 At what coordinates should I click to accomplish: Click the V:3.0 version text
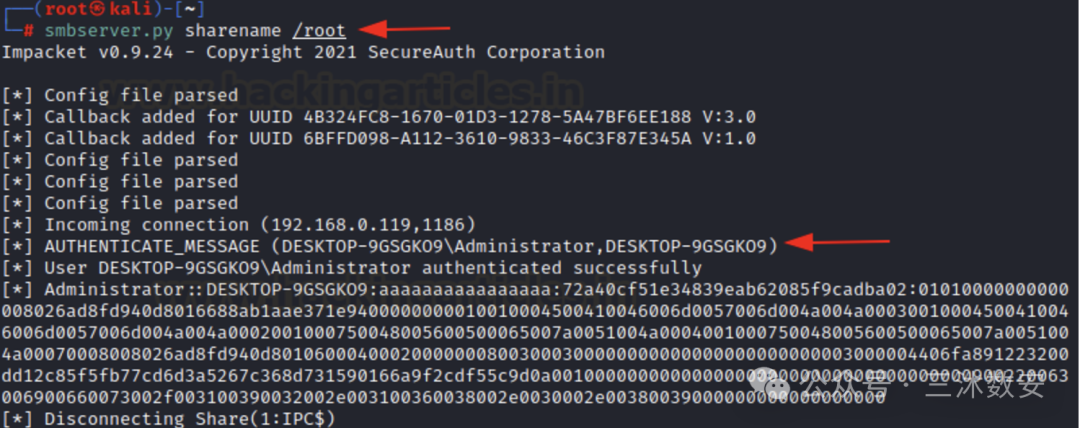(x=729, y=116)
